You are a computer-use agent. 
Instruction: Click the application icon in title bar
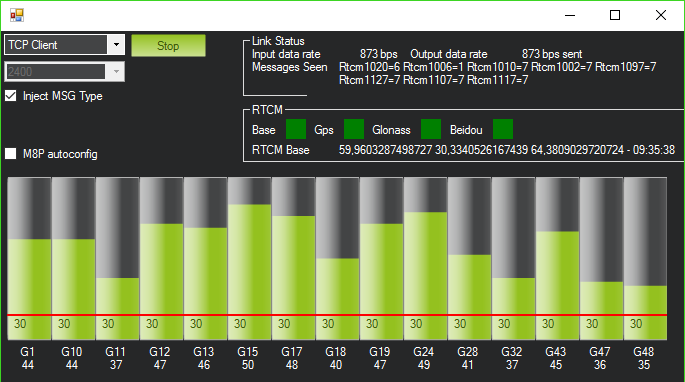pyautogui.click(x=17, y=15)
